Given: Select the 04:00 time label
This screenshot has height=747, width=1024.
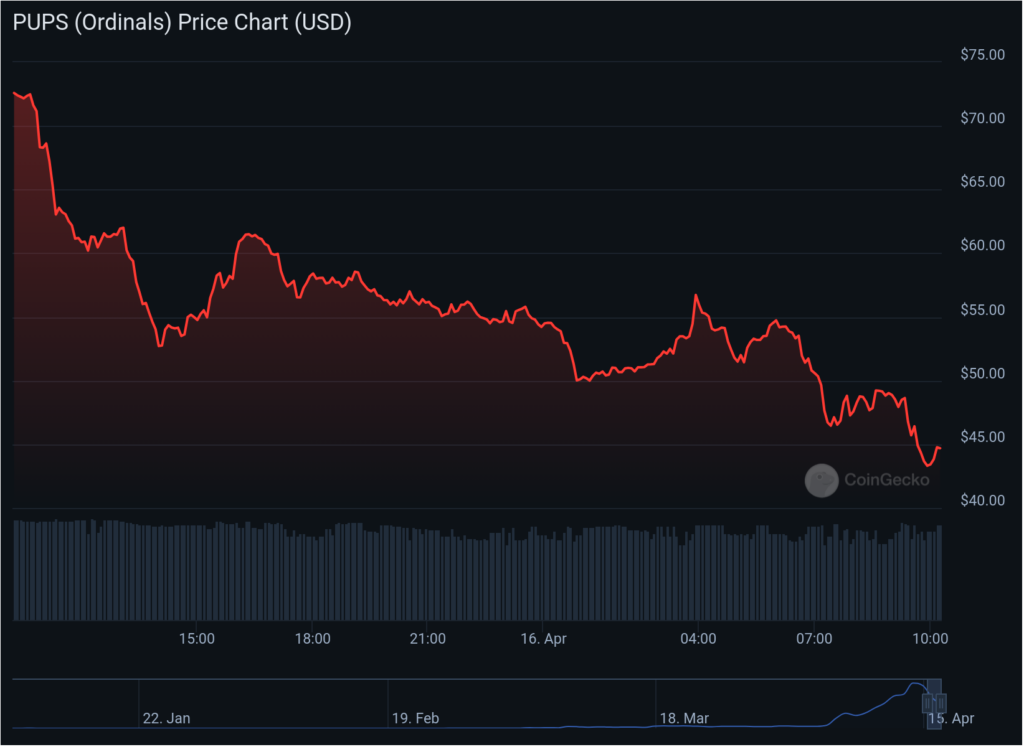Looking at the screenshot, I should [x=697, y=638].
